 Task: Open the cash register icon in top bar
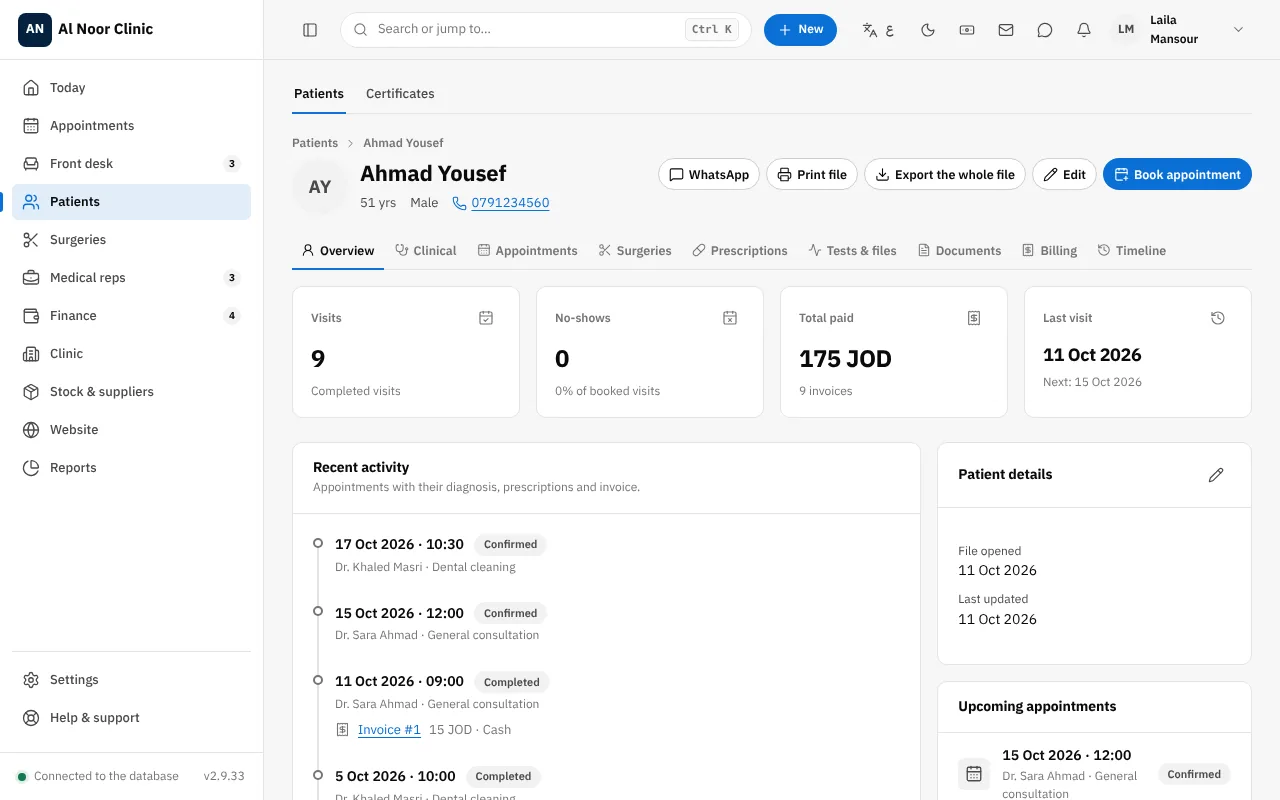click(967, 30)
